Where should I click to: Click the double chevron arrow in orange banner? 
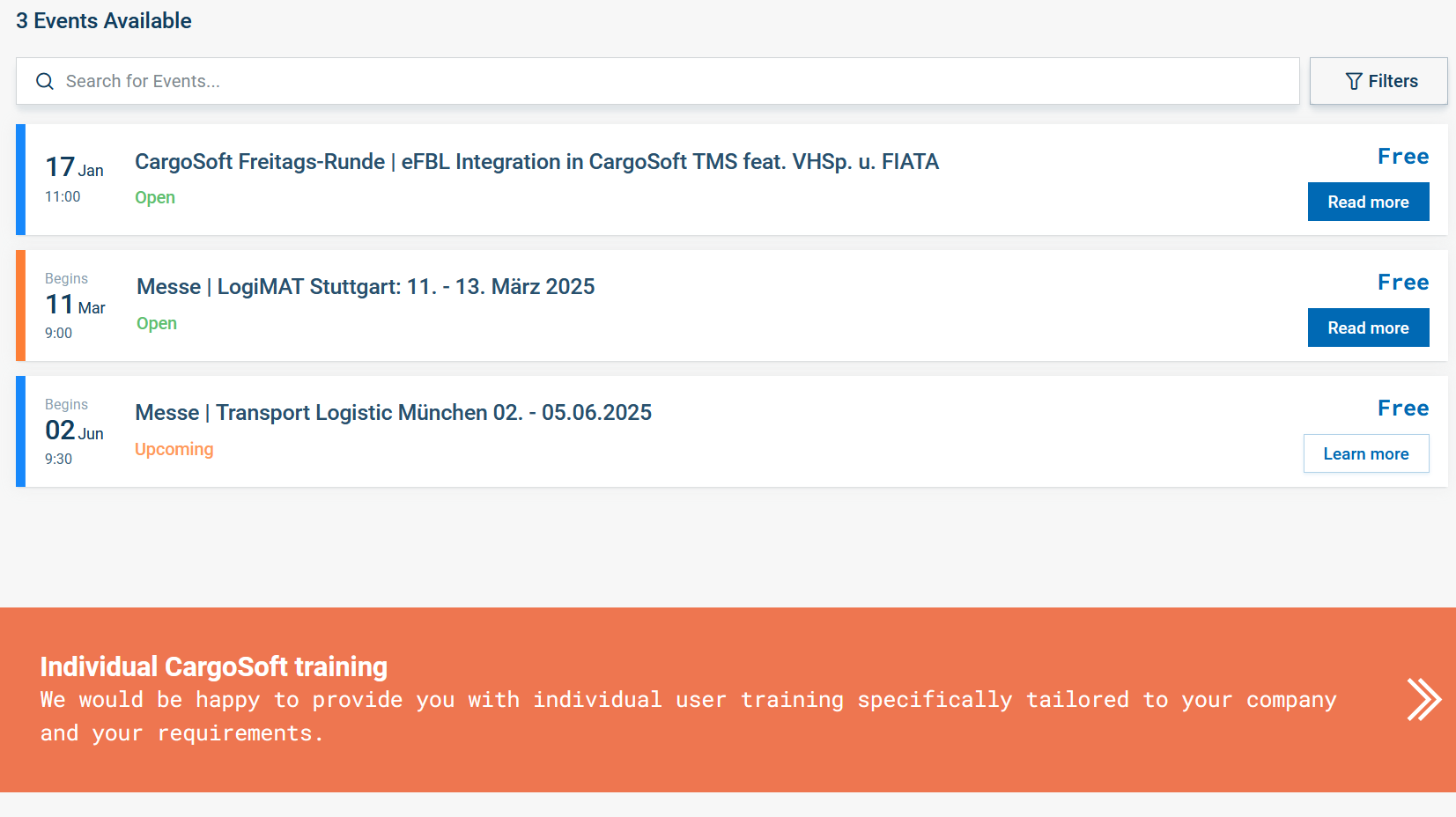[x=1423, y=700]
